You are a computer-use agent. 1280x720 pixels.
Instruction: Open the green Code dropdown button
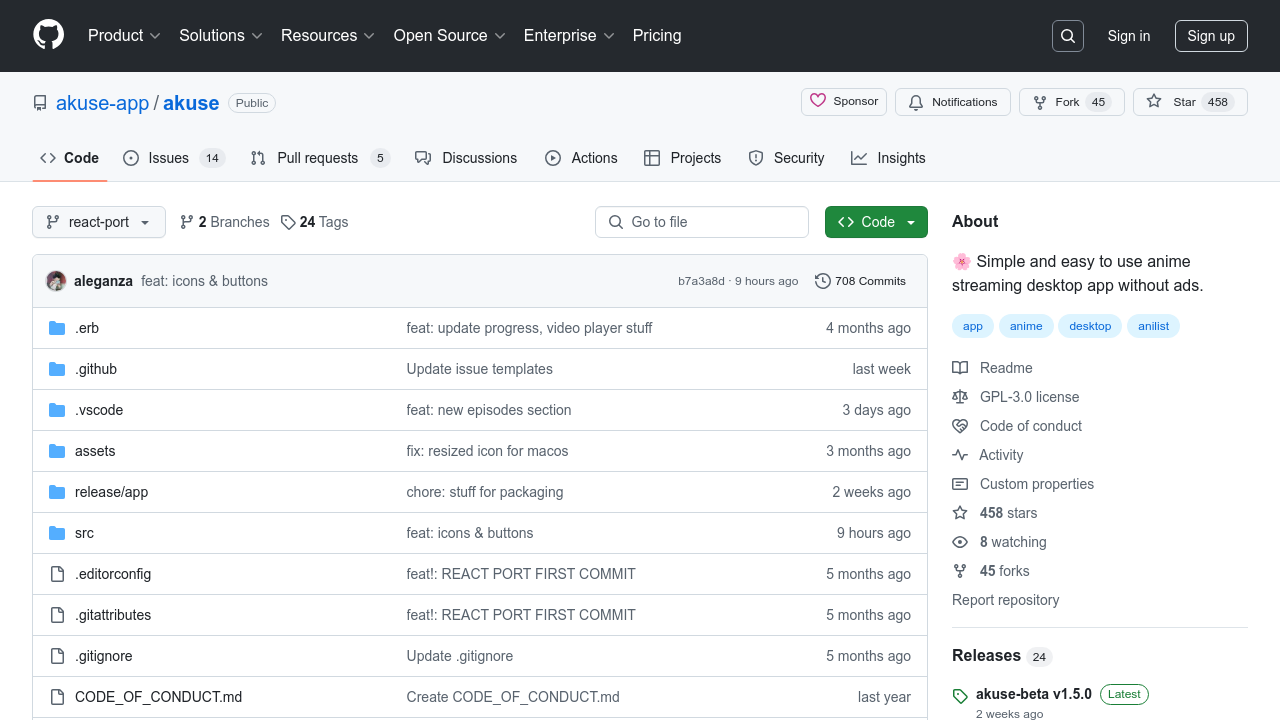[876, 222]
